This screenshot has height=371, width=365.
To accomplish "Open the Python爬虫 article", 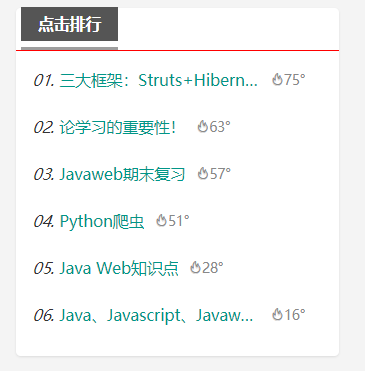I will click(102, 221).
